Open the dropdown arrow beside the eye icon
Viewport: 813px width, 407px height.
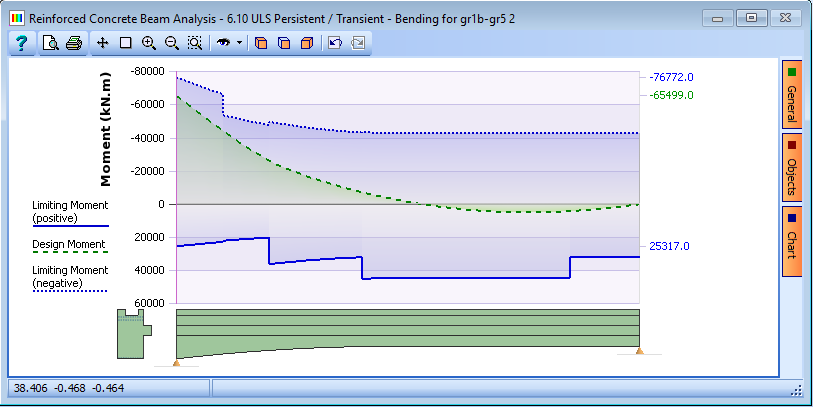coord(239,43)
